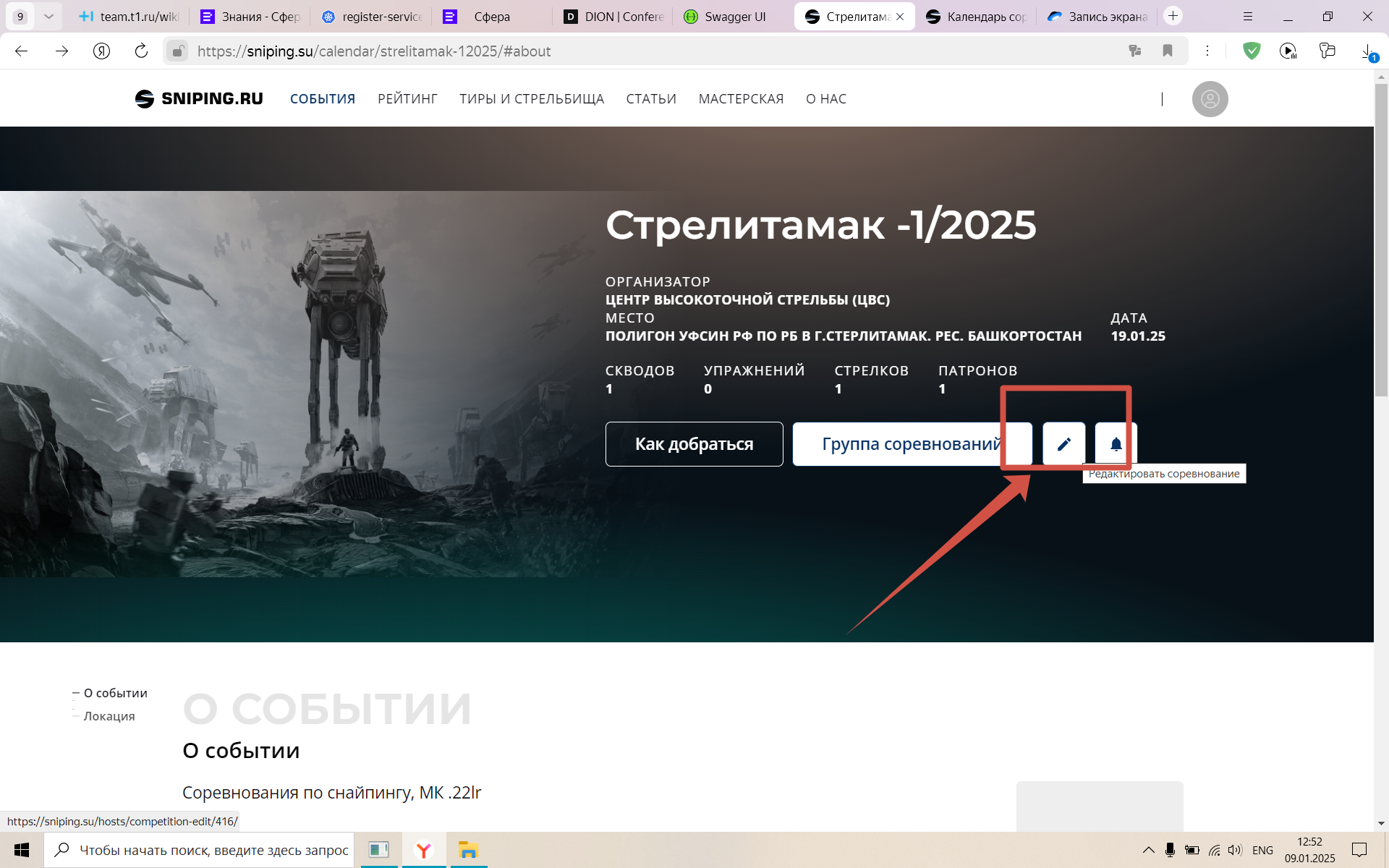Expand hidden system tray icons chevron
Image resolution: width=1389 pixels, height=868 pixels.
(x=1150, y=851)
